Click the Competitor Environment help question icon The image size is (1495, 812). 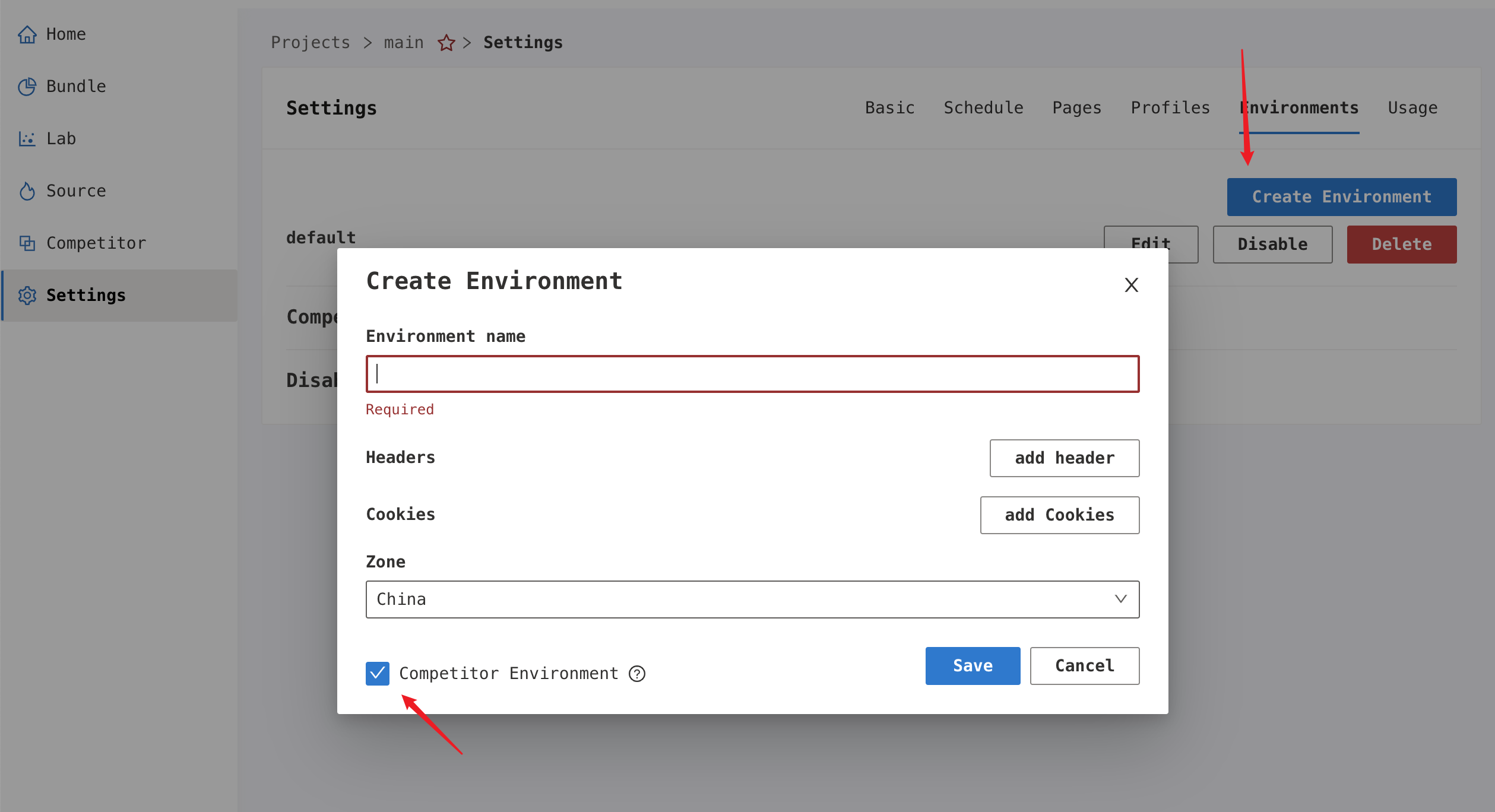pyautogui.click(x=637, y=674)
